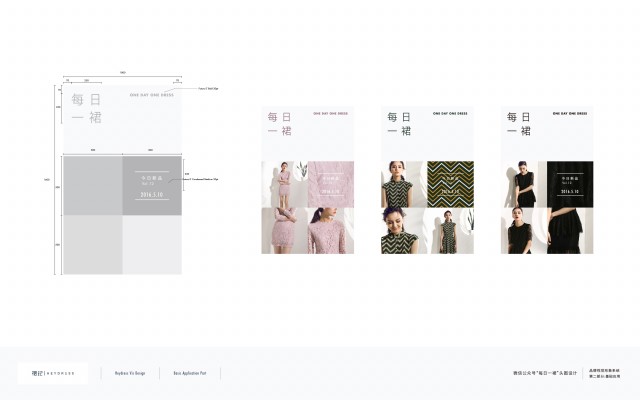Click the dark gray template block with date 2016.5.10

(x=152, y=185)
